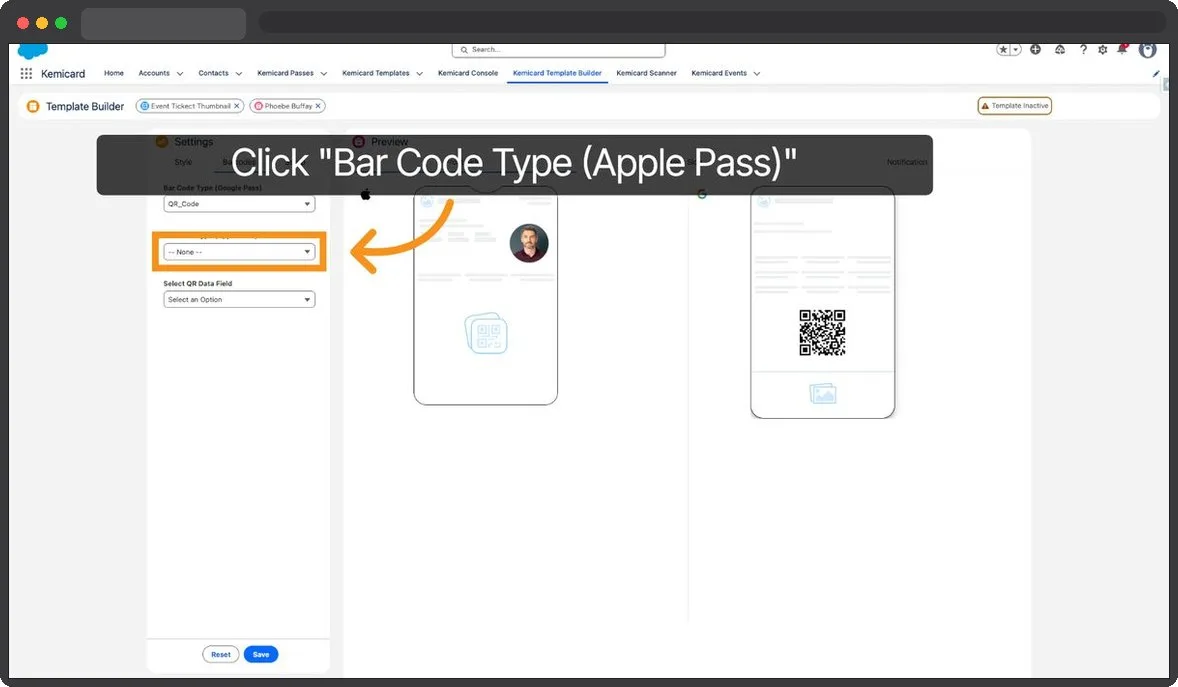Expand the Contacts tab chevron

pyautogui.click(x=239, y=74)
